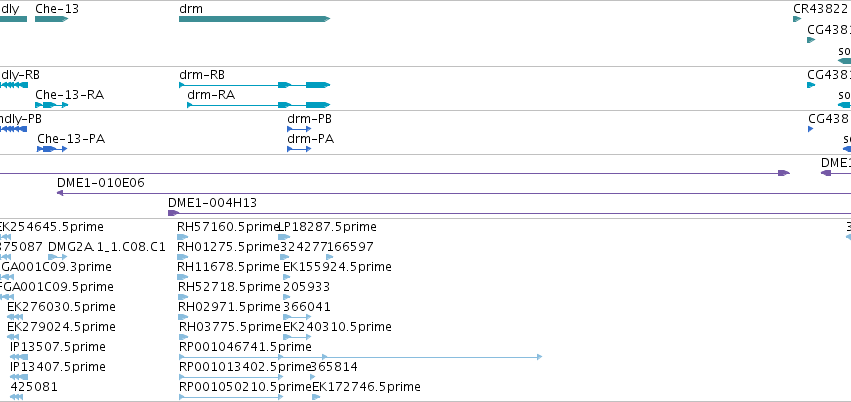Select the EK276030.5prime EST feature
Screen dimensions: 851x402
tap(15, 317)
